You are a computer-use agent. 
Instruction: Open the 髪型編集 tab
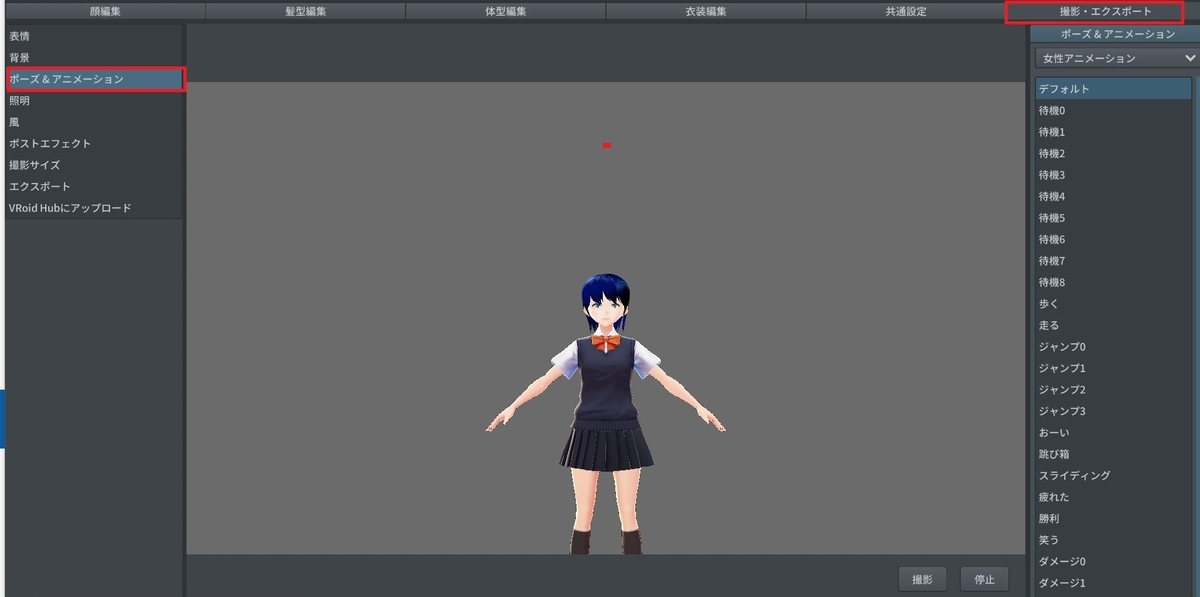(x=305, y=11)
